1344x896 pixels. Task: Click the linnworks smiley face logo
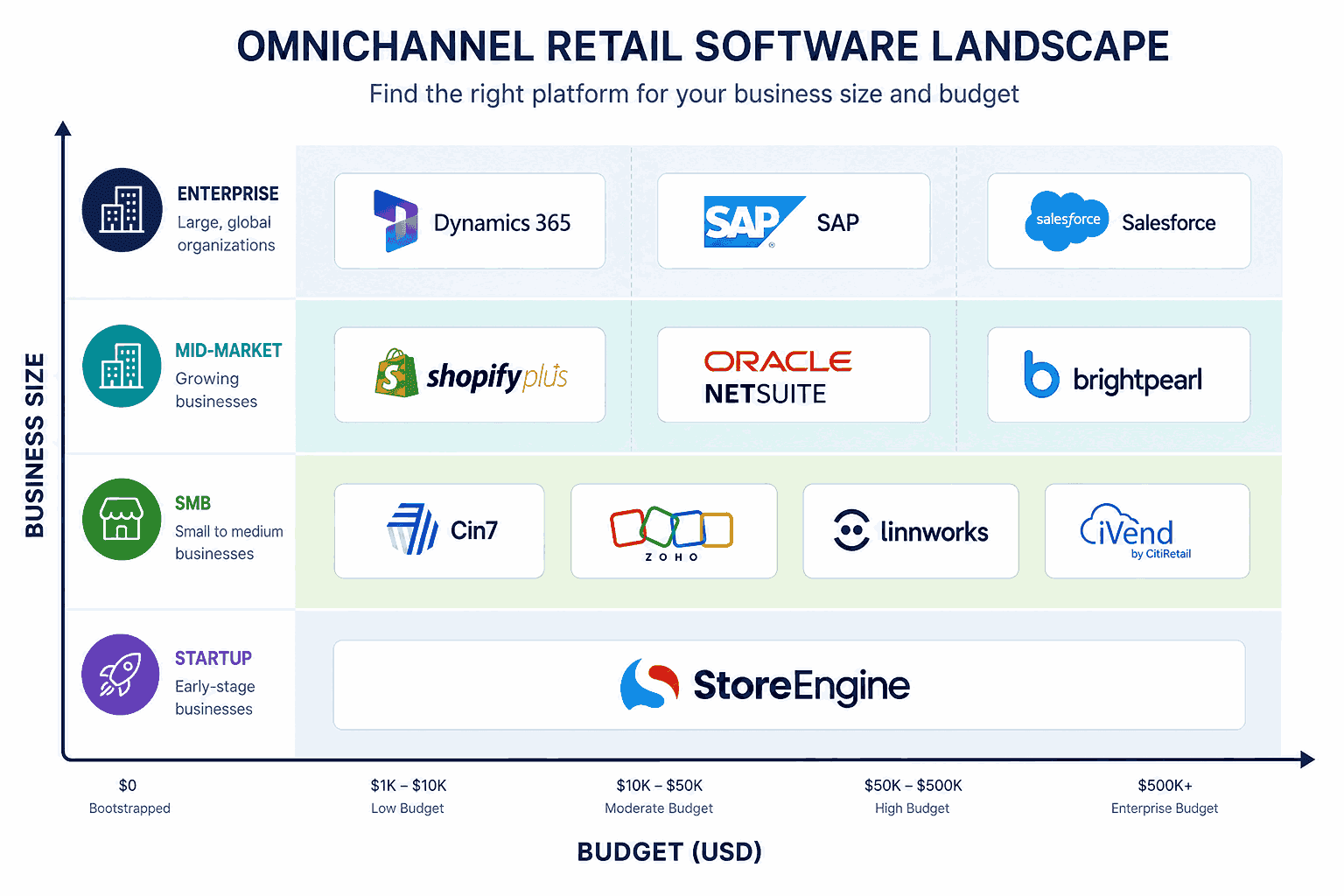(851, 530)
